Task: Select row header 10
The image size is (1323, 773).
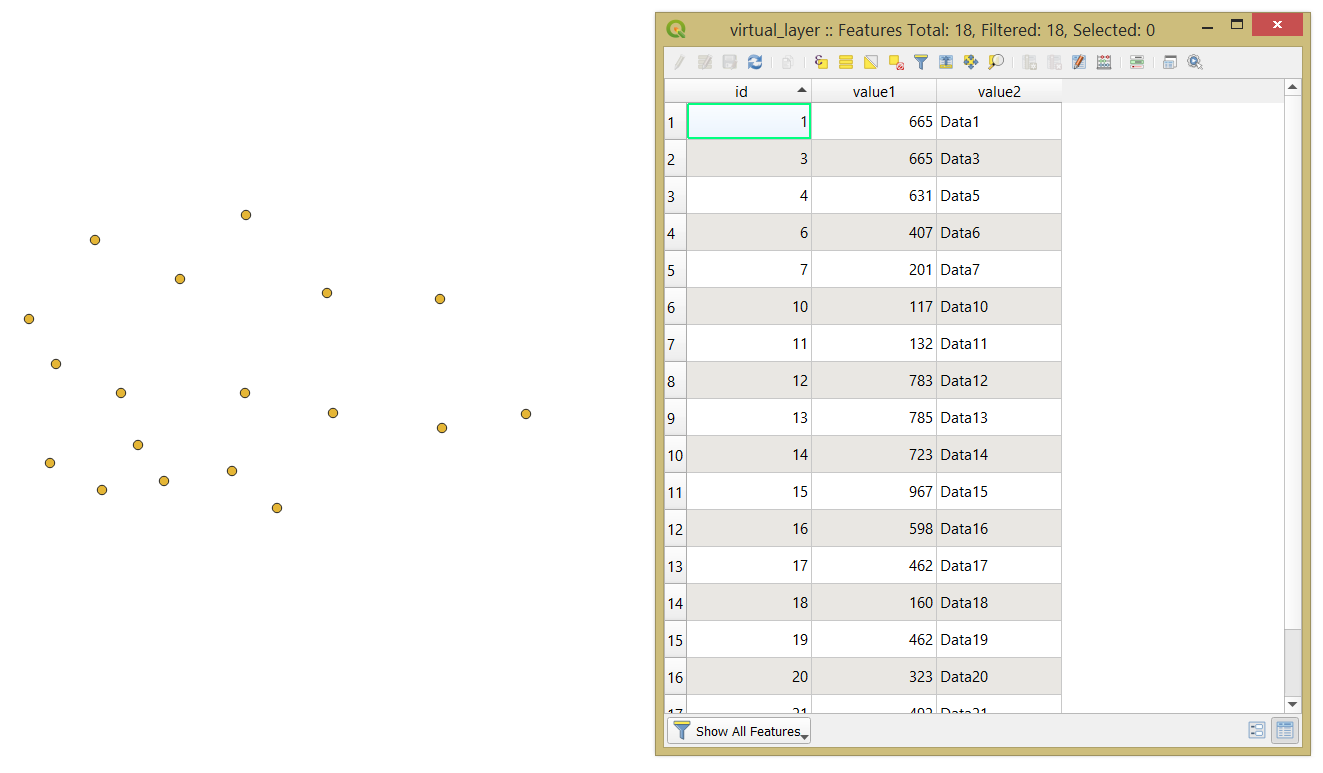Action: pos(675,455)
